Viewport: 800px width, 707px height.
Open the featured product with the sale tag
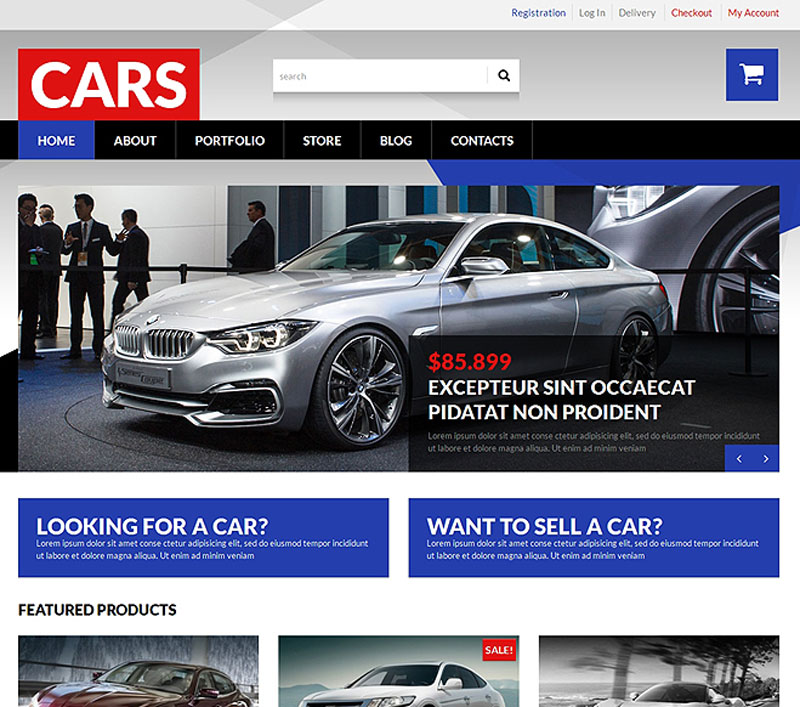pyautogui.click(x=400, y=670)
